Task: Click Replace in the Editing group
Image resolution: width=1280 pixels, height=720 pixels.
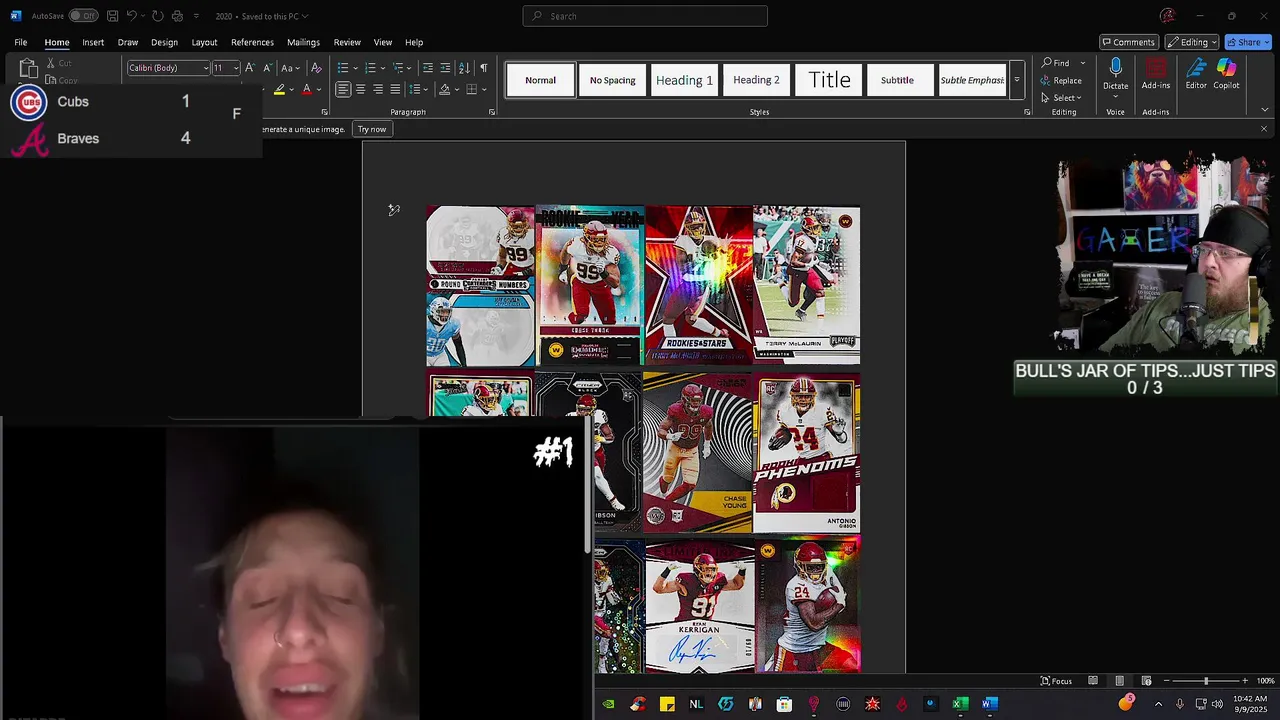Action: tap(1061, 81)
